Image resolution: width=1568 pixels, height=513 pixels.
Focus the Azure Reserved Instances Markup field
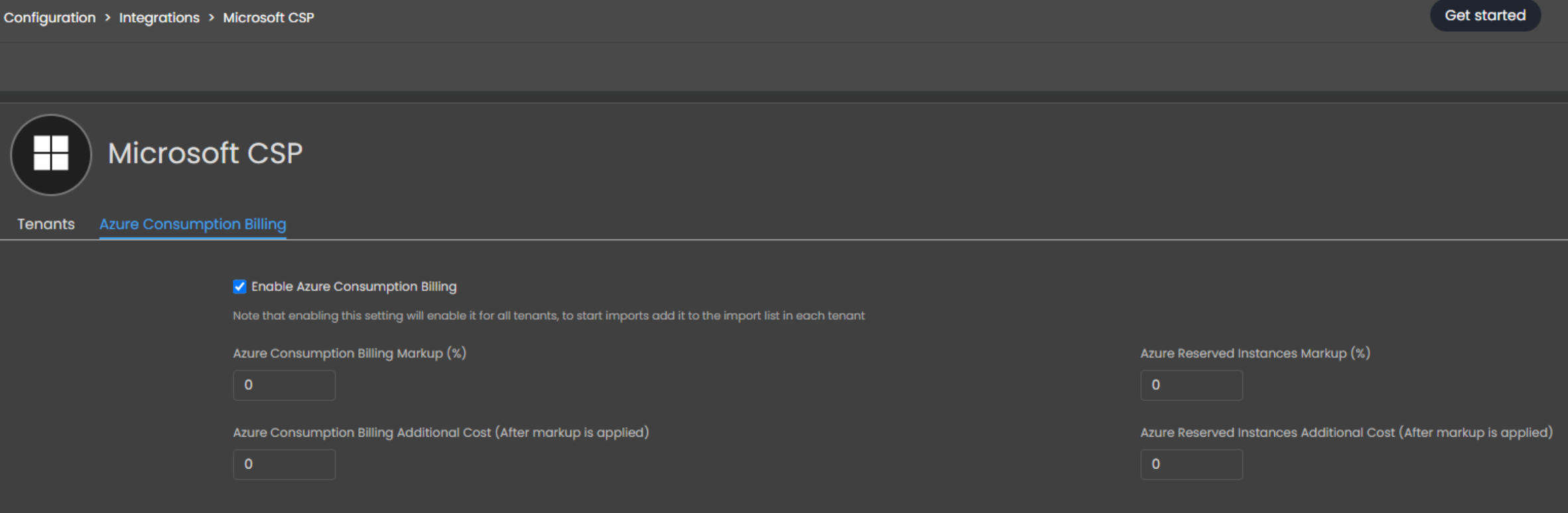1191,385
